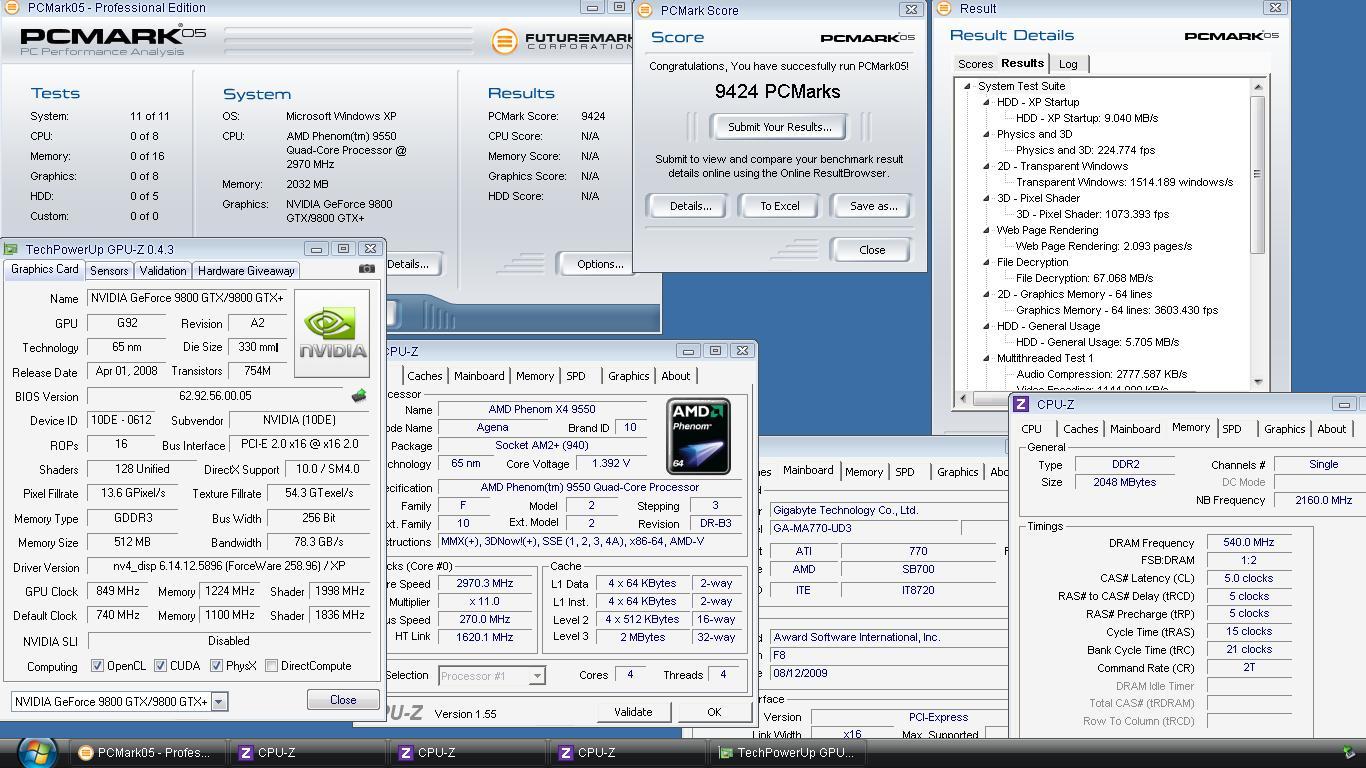Viewport: 1366px width, 768px height.
Task: Switch to Scores tab in Result window
Action: pyautogui.click(x=975, y=64)
